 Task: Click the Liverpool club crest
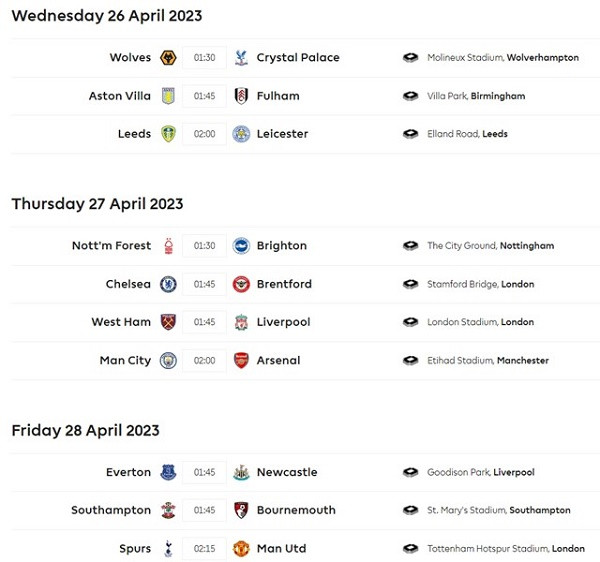(x=240, y=322)
